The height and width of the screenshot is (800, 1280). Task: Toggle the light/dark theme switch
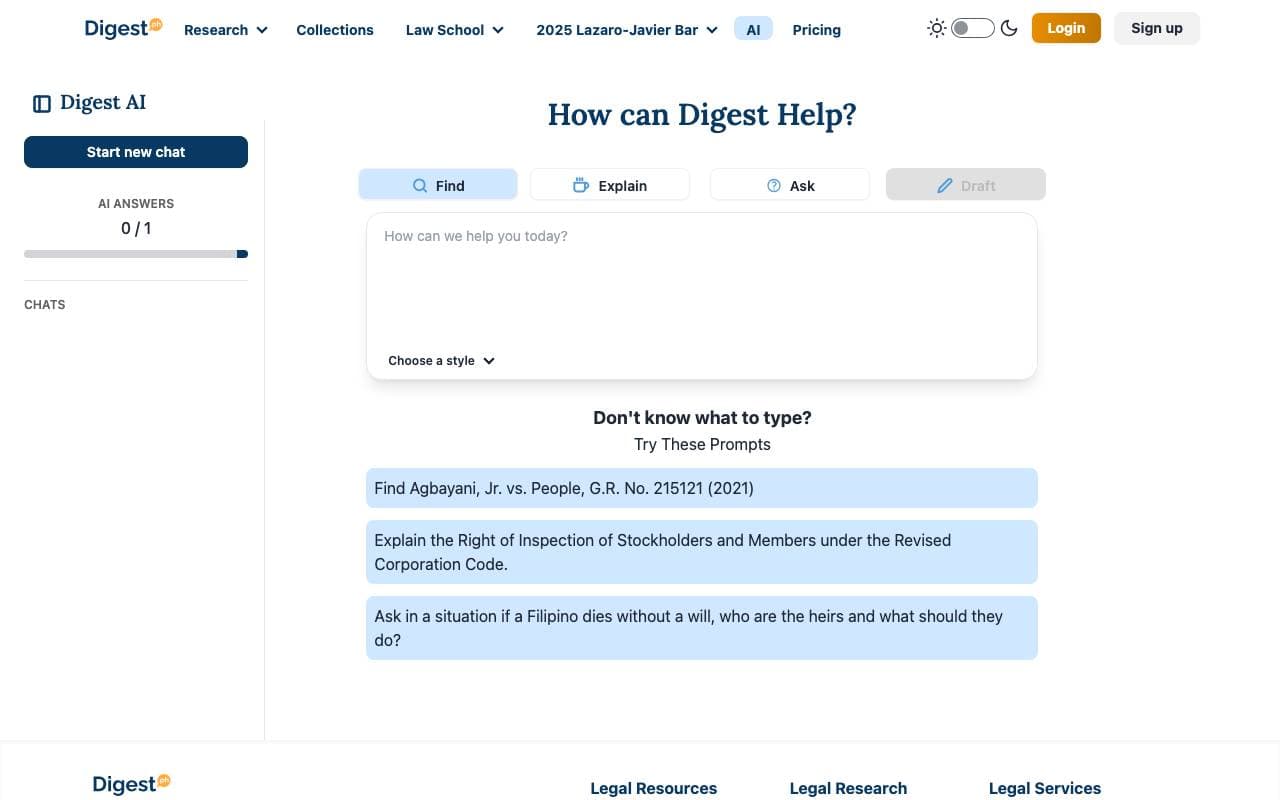click(972, 28)
